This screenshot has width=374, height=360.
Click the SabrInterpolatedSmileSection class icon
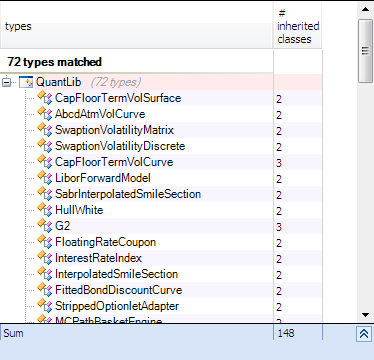[x=45, y=194]
